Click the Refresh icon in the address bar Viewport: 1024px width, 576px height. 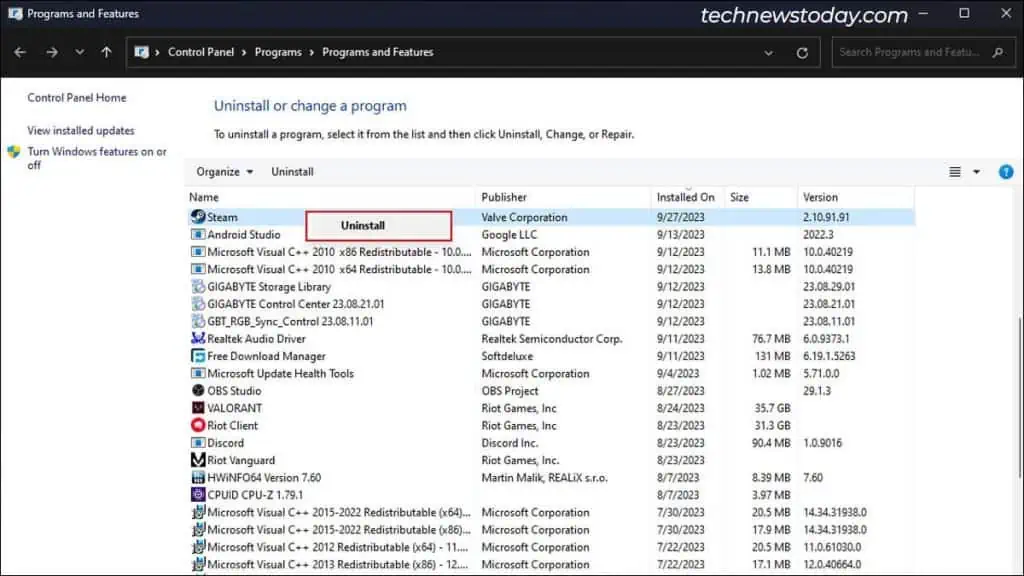tap(801, 51)
